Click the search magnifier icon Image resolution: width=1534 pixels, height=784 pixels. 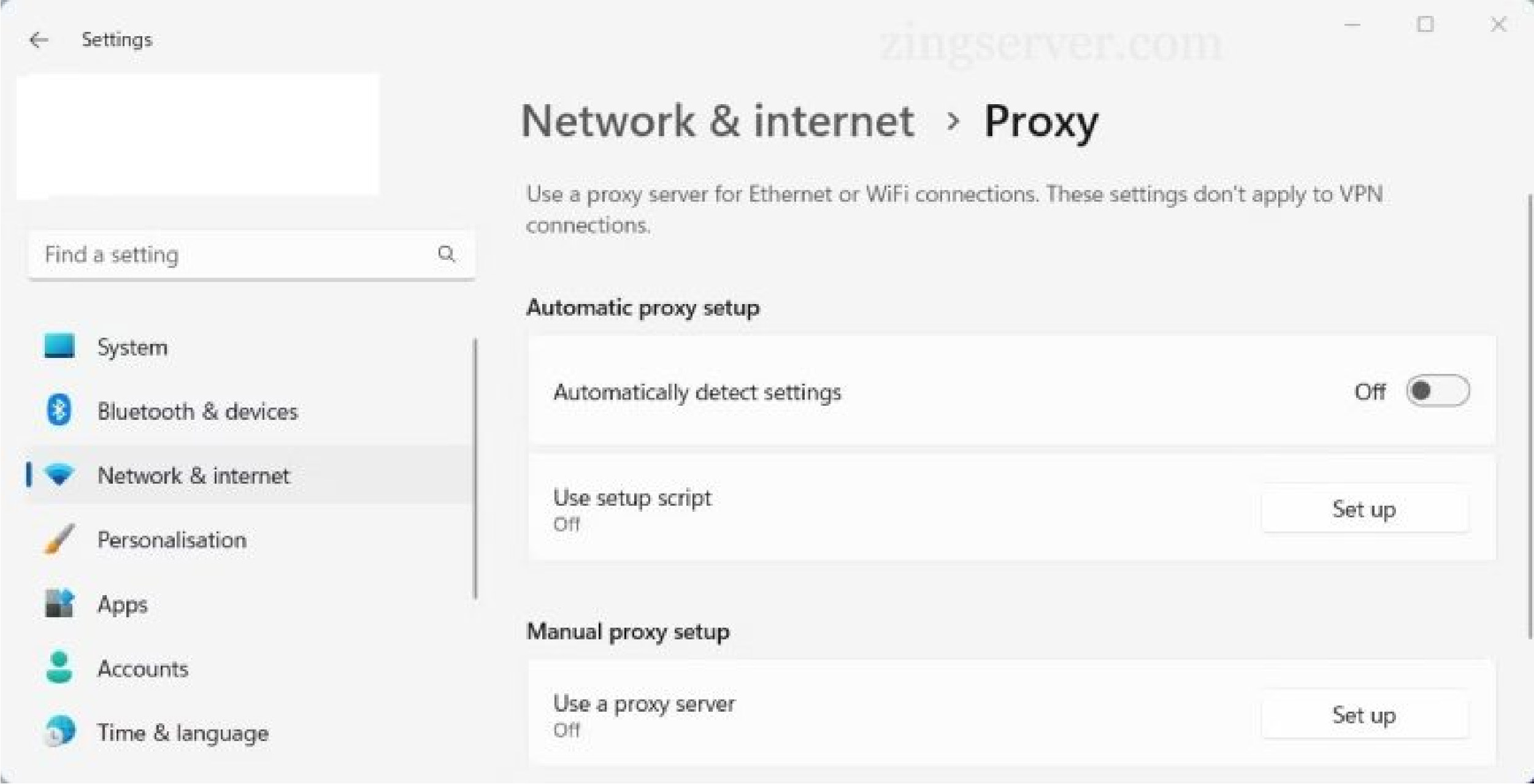[447, 254]
